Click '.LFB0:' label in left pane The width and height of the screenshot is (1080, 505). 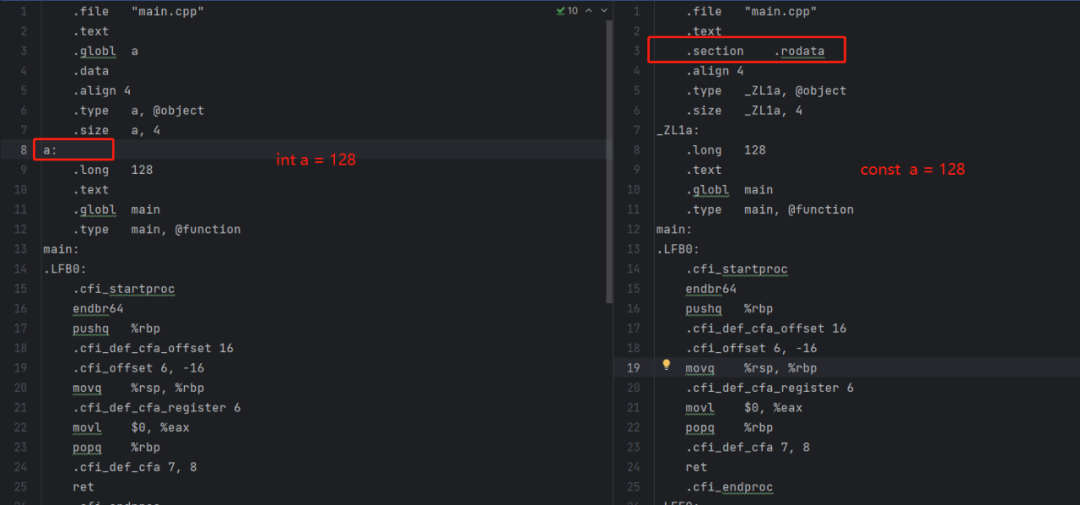click(x=65, y=269)
